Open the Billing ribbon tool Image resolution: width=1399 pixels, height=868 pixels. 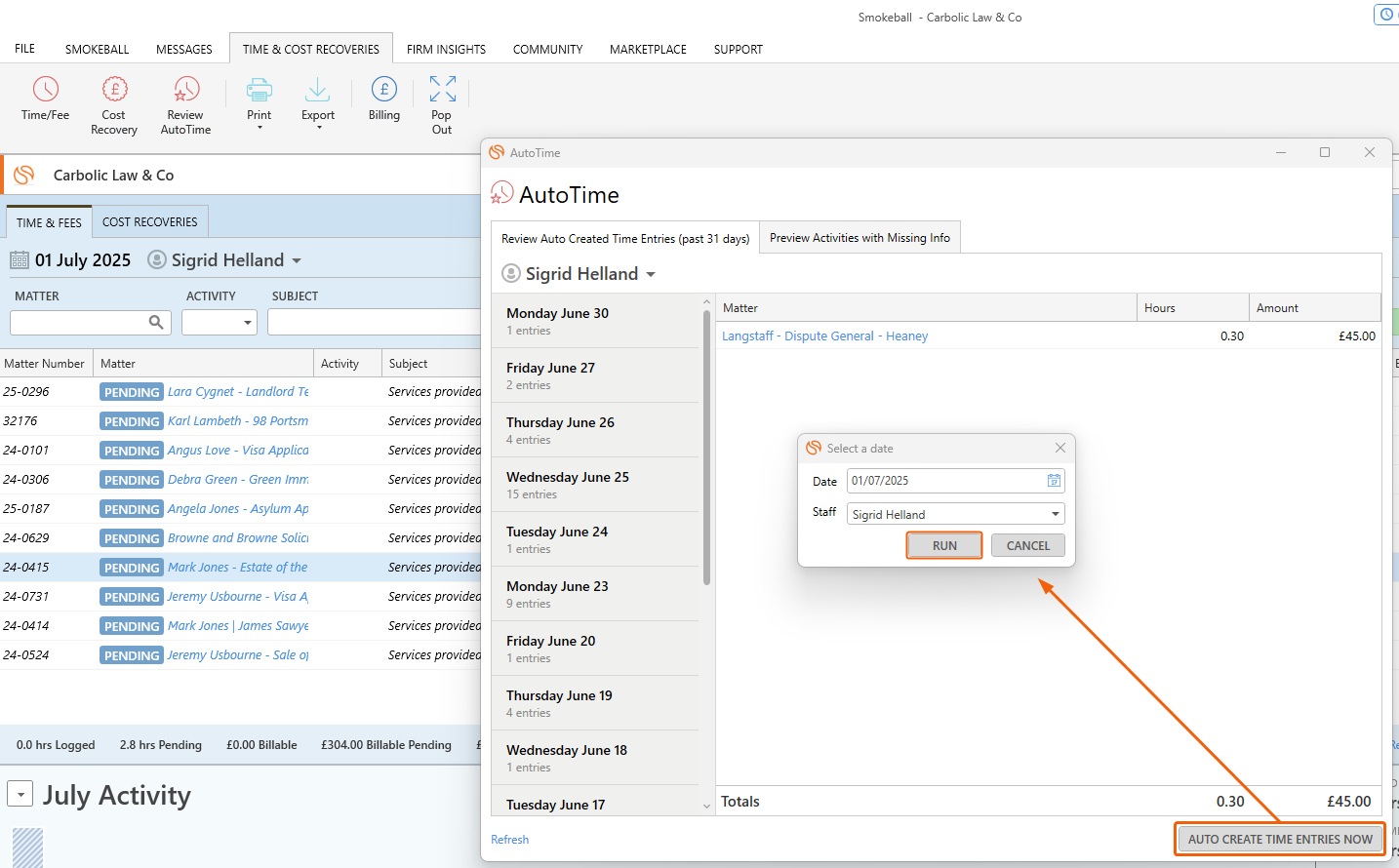384,99
